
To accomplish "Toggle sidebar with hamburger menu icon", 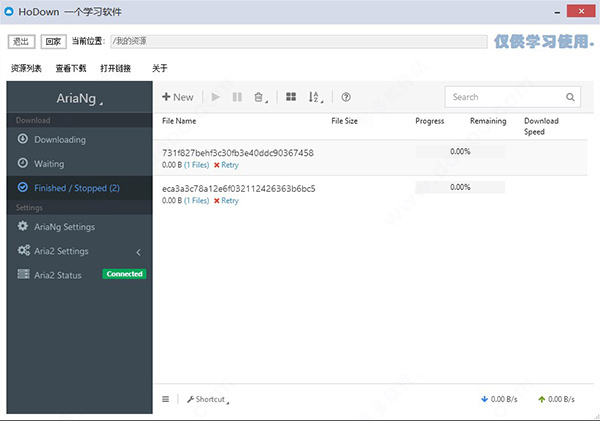I will [x=165, y=399].
